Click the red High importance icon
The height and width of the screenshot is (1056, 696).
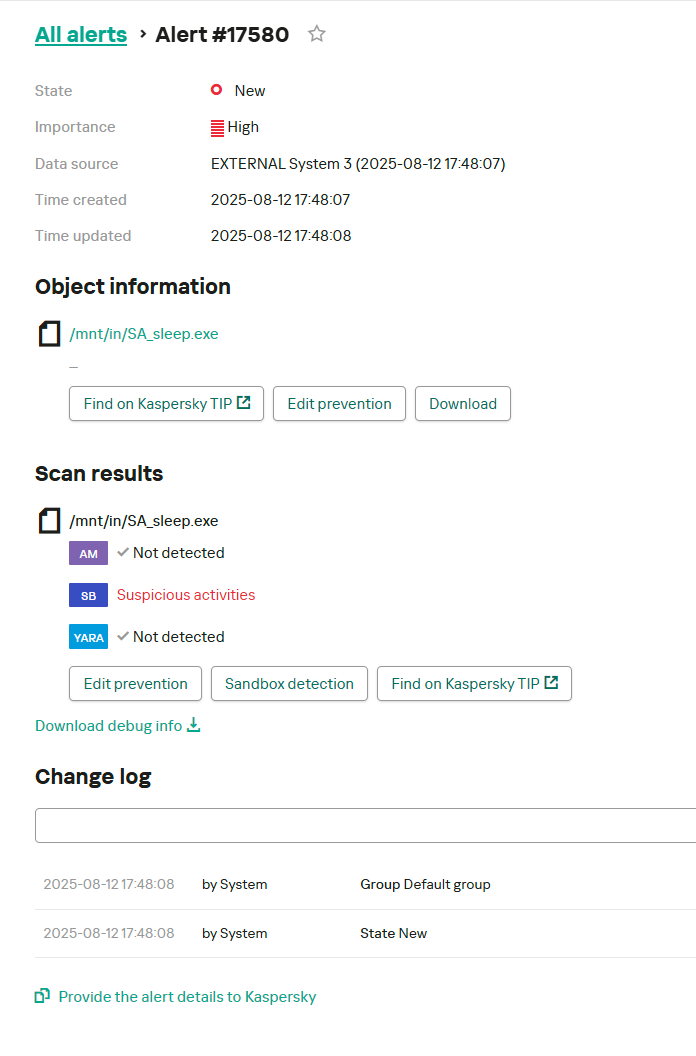click(x=217, y=127)
